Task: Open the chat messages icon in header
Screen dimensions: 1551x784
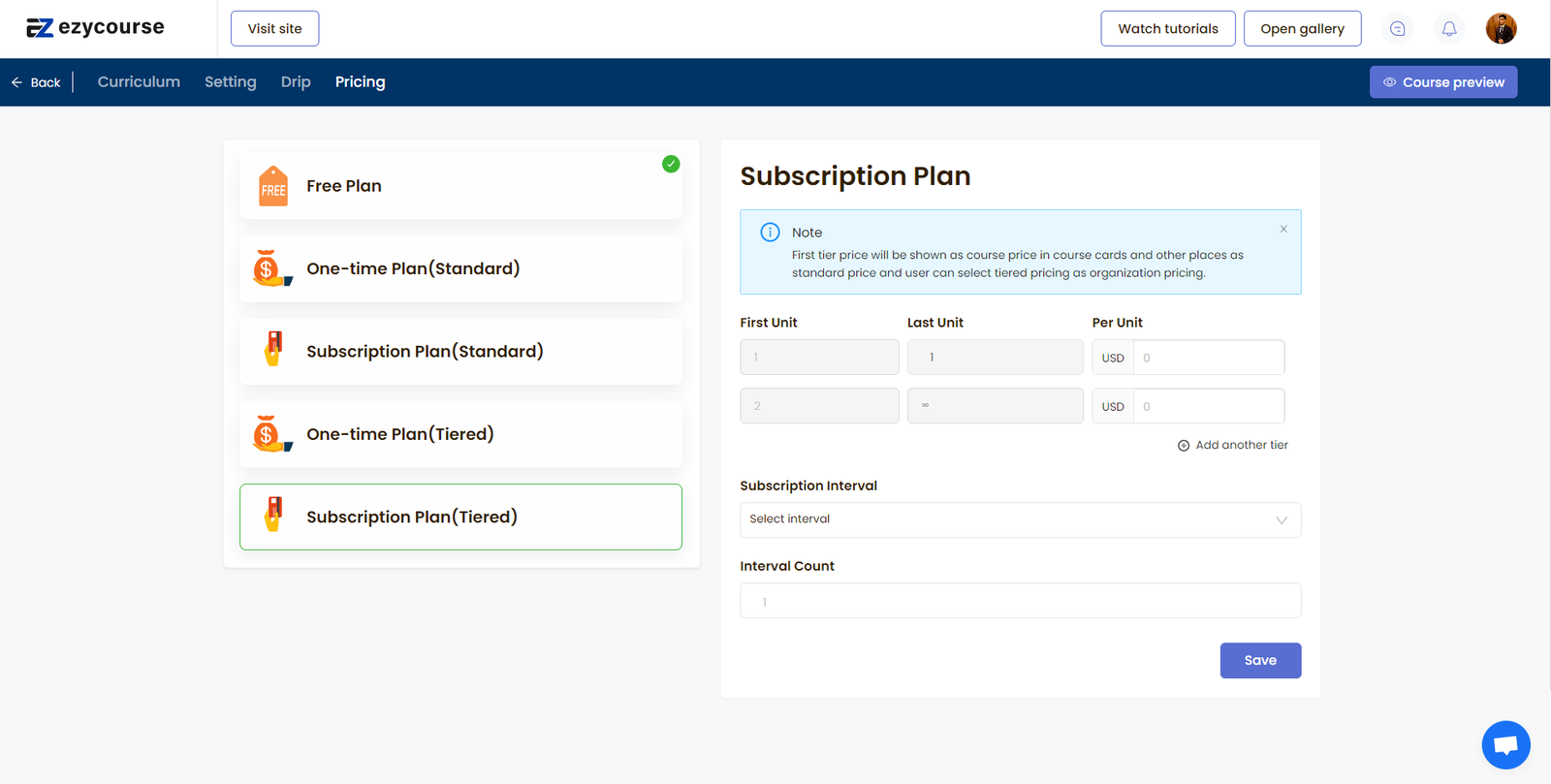Action: [1397, 29]
